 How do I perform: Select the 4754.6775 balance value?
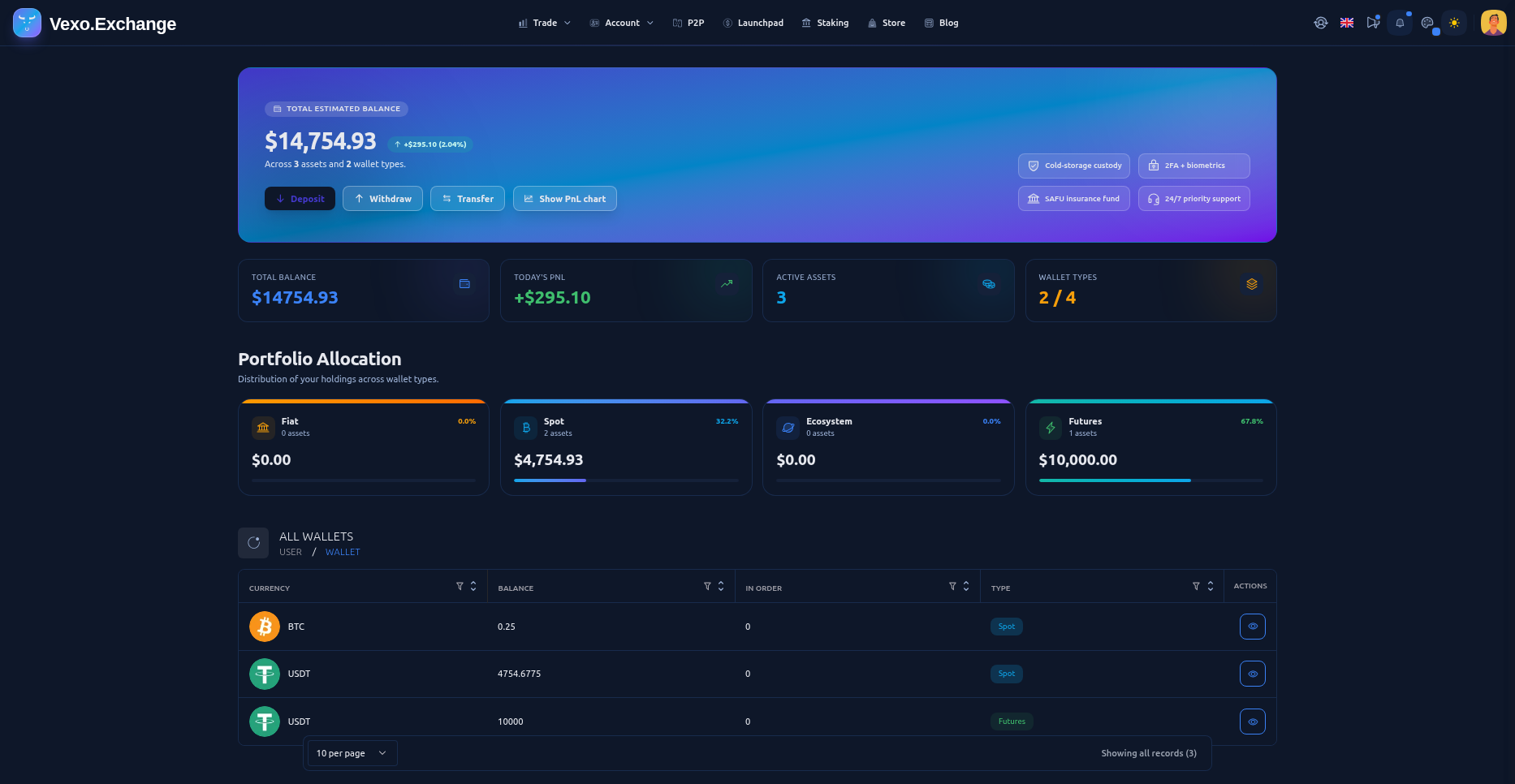(519, 674)
